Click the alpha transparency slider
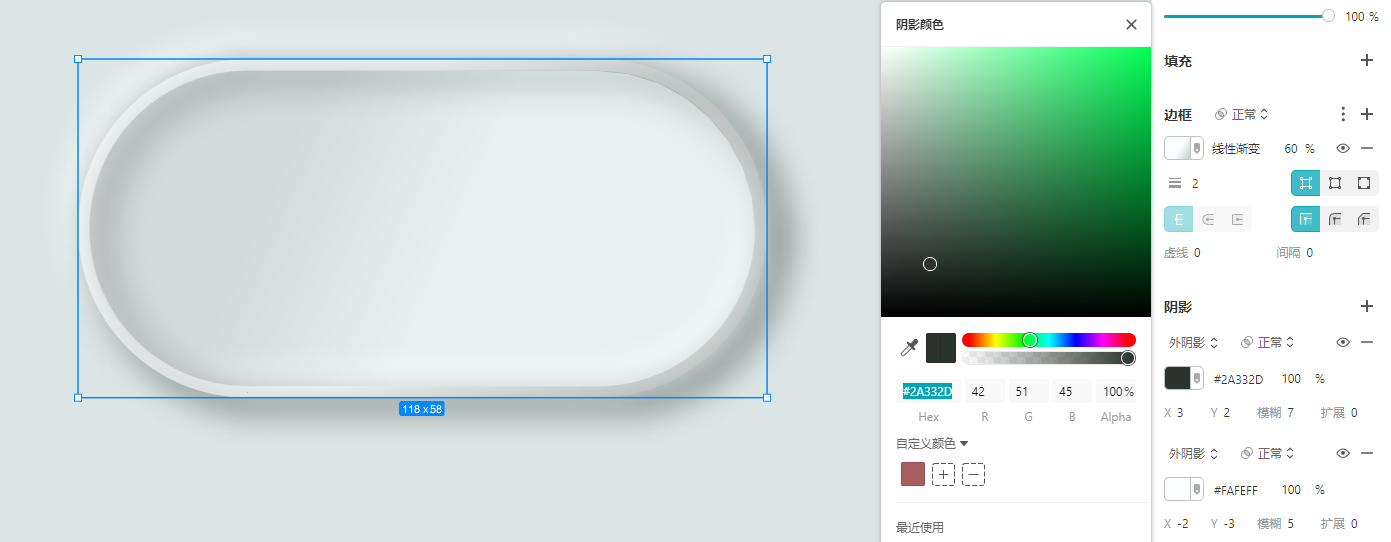 1049,358
